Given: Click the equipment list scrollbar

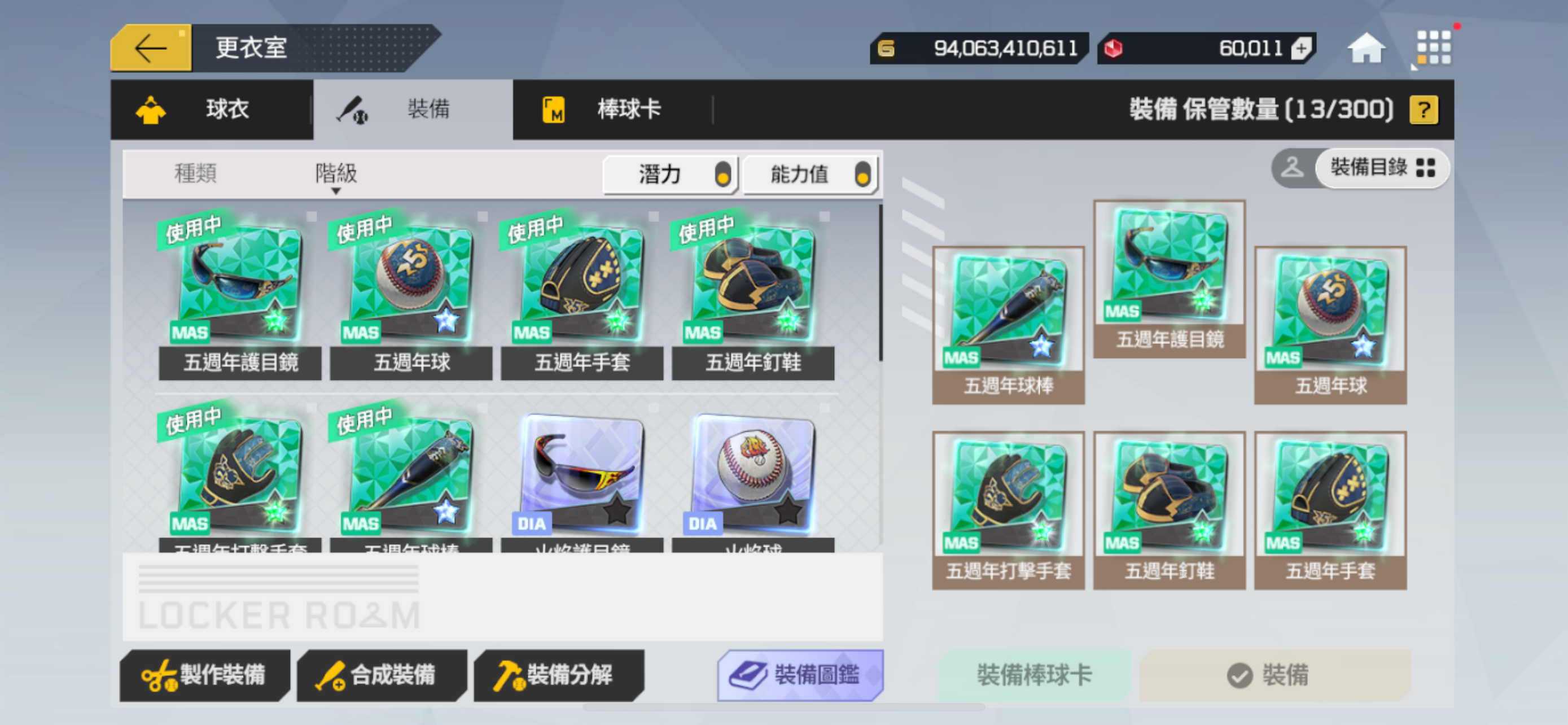Looking at the screenshot, I should click(880, 283).
